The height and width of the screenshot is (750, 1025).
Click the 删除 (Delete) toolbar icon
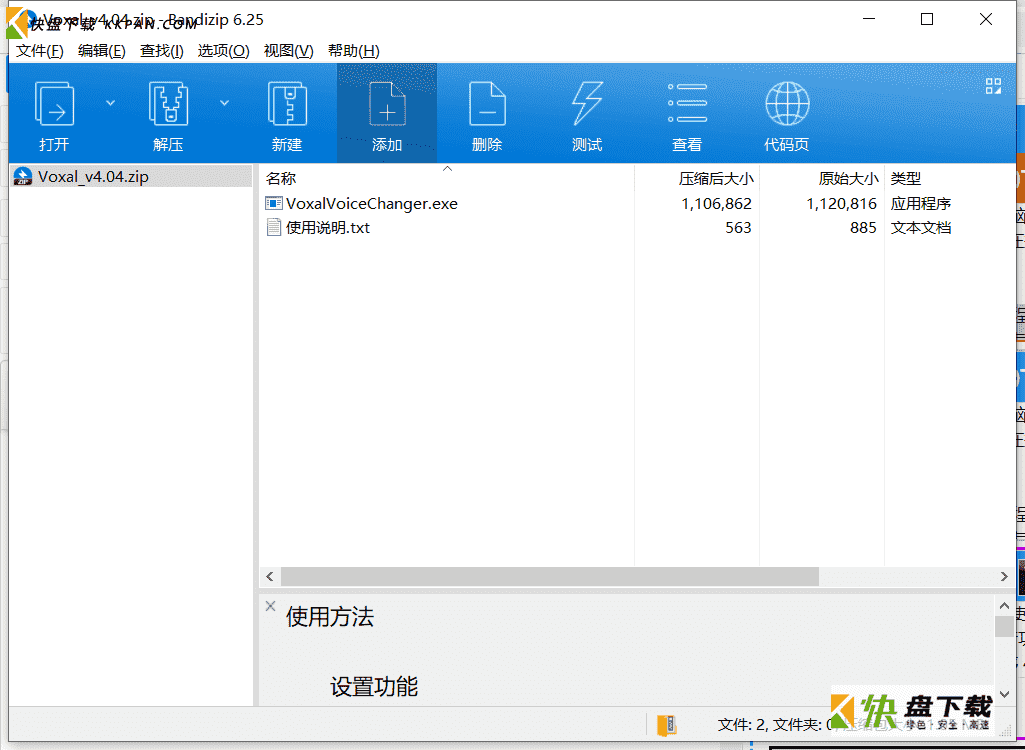pyautogui.click(x=487, y=105)
